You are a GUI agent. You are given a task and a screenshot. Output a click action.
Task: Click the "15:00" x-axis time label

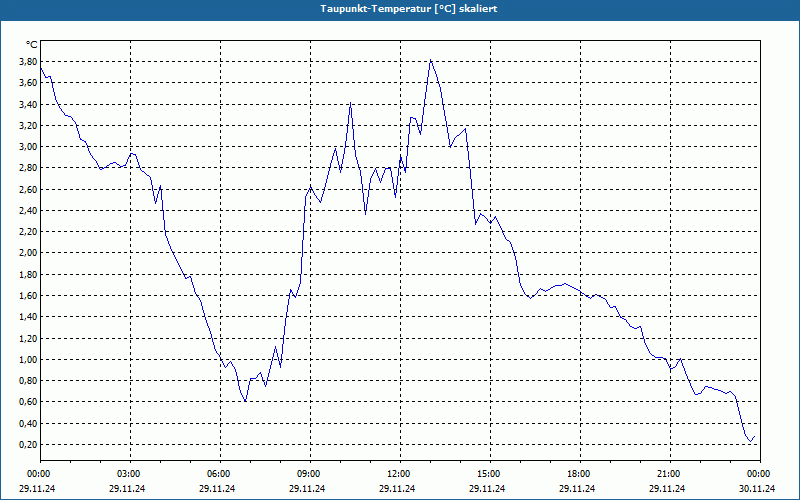pos(487,474)
